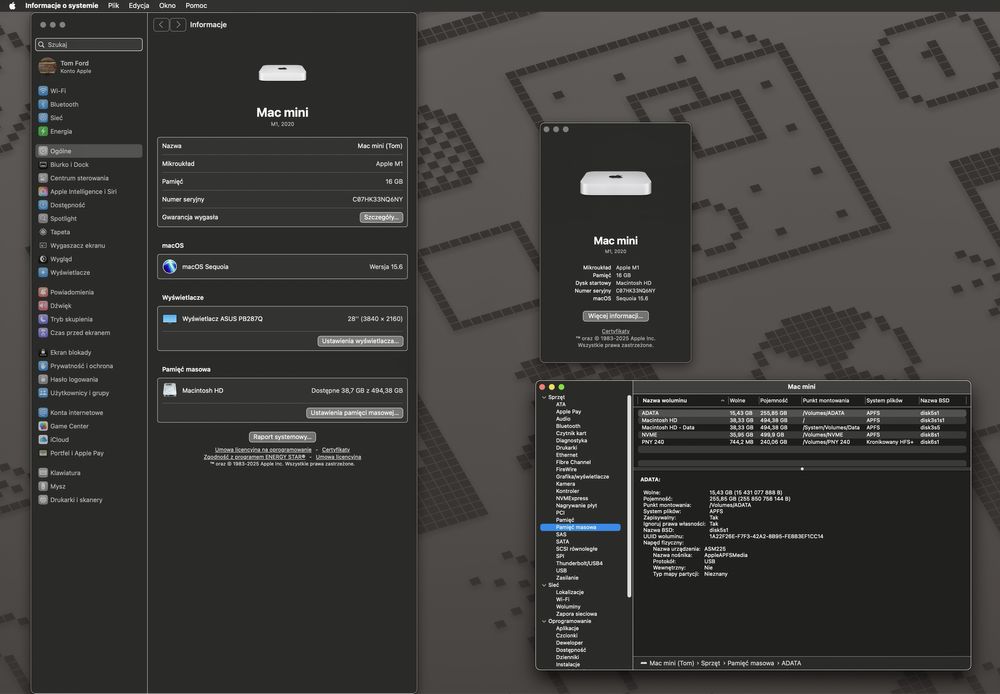The width and height of the screenshot is (1000, 694).
Task: Select Konta internetowe in the sidebar
Action: tap(89, 413)
